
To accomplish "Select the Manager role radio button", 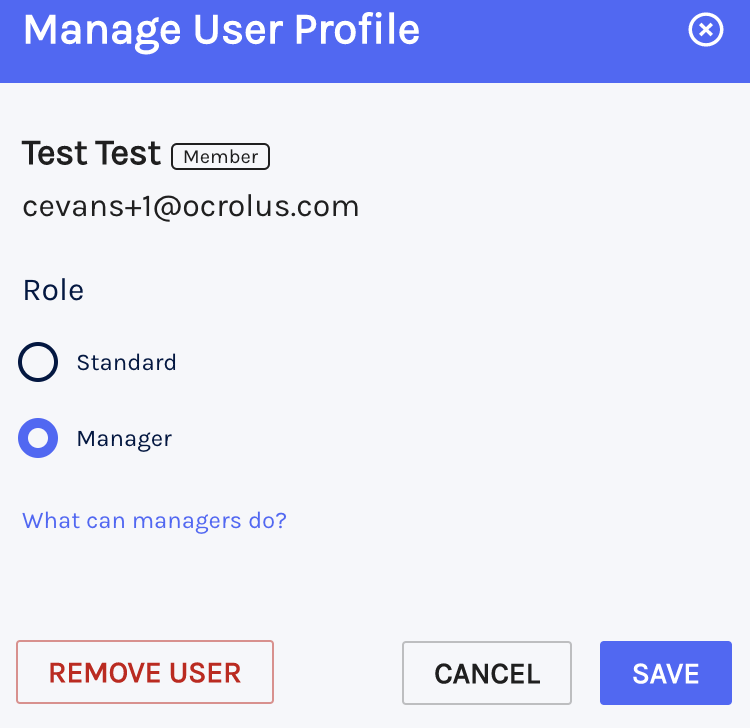I will (38, 438).
